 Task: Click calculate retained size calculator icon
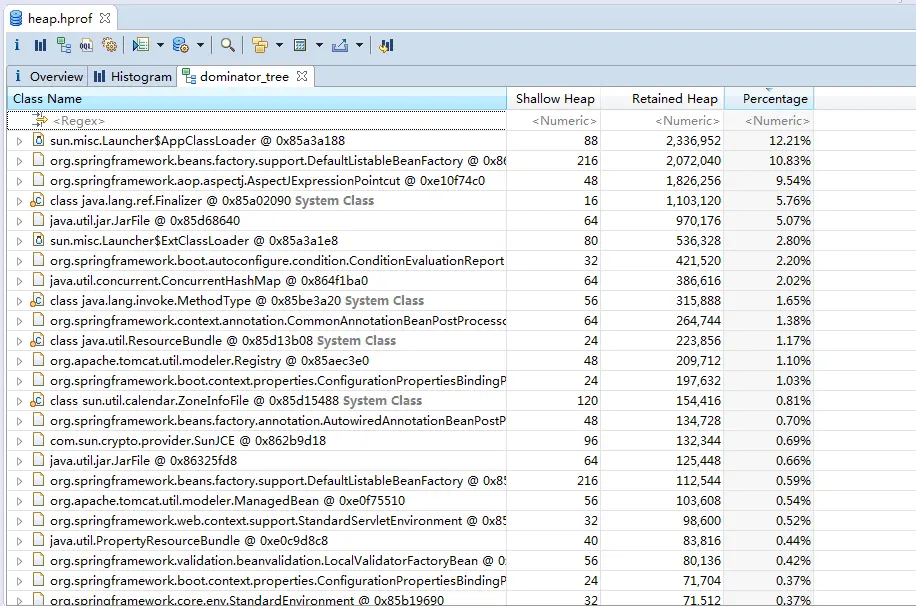point(300,45)
